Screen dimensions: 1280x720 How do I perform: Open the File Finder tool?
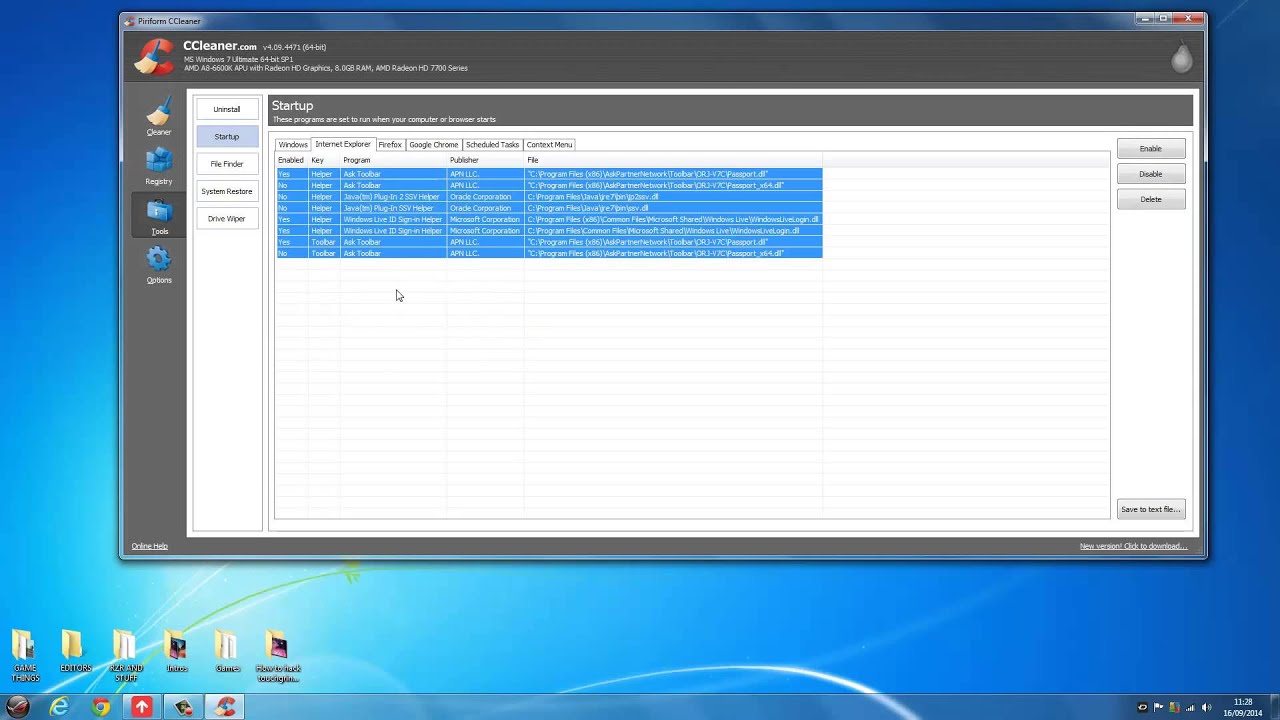point(227,164)
